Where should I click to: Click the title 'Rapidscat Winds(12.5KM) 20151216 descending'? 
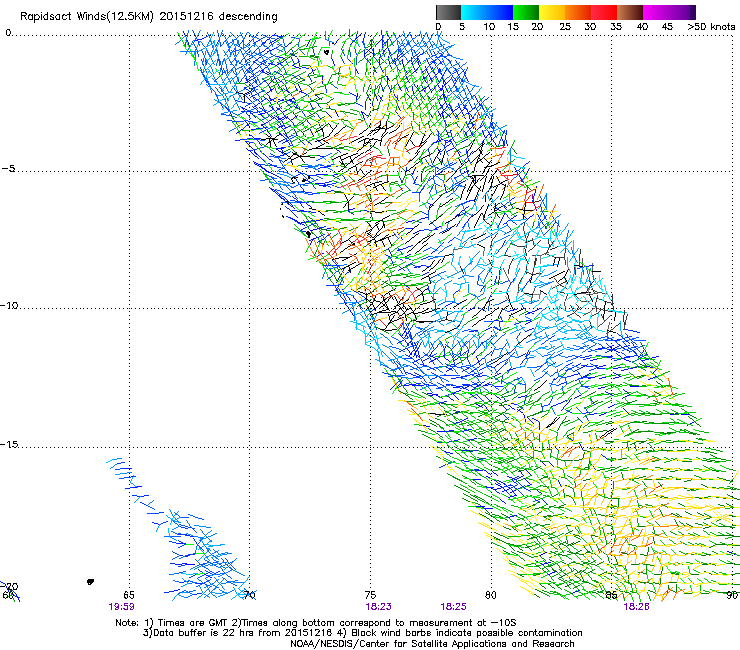point(149,16)
